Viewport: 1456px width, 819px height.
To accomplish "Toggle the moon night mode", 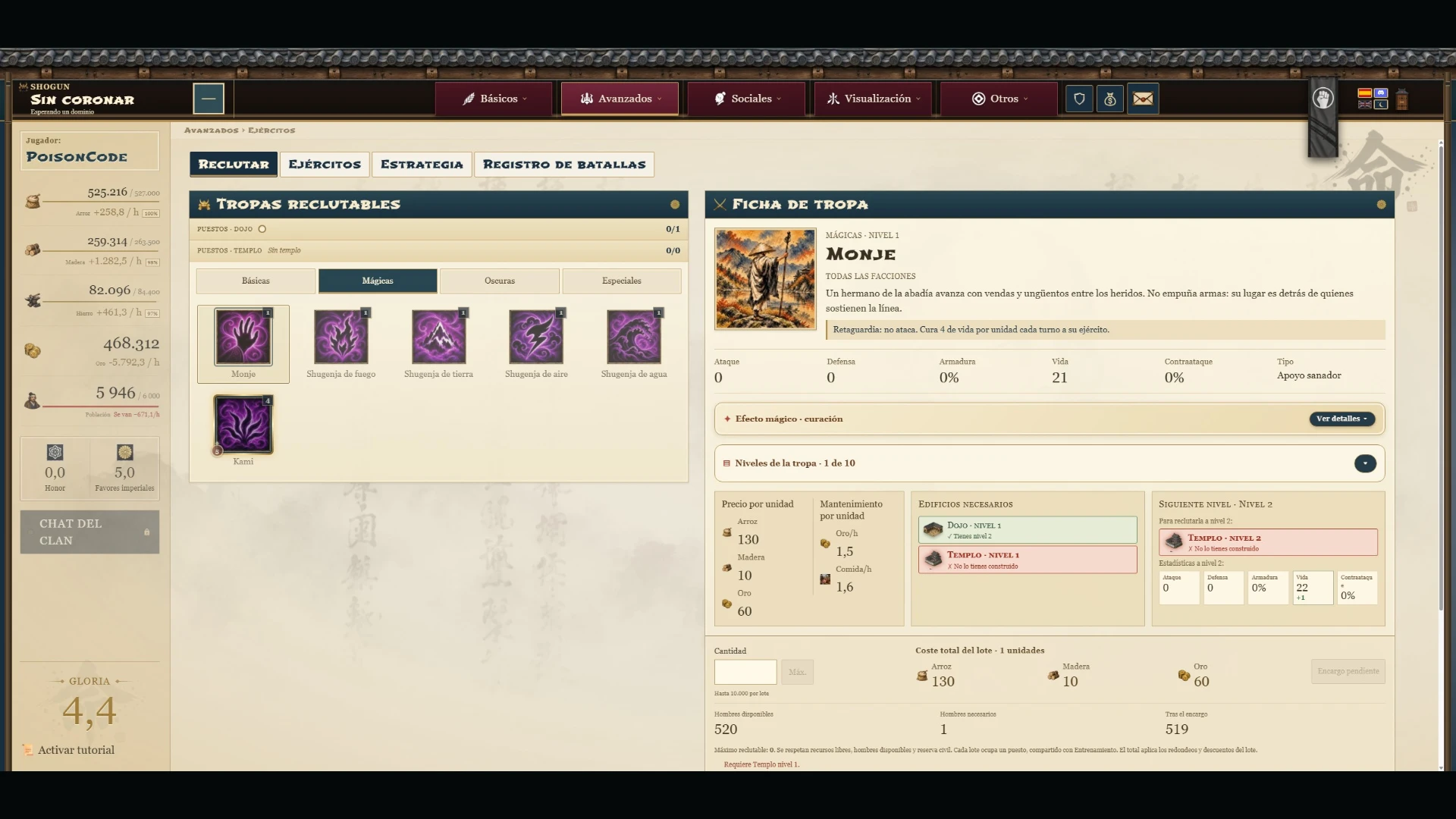I will [1381, 105].
